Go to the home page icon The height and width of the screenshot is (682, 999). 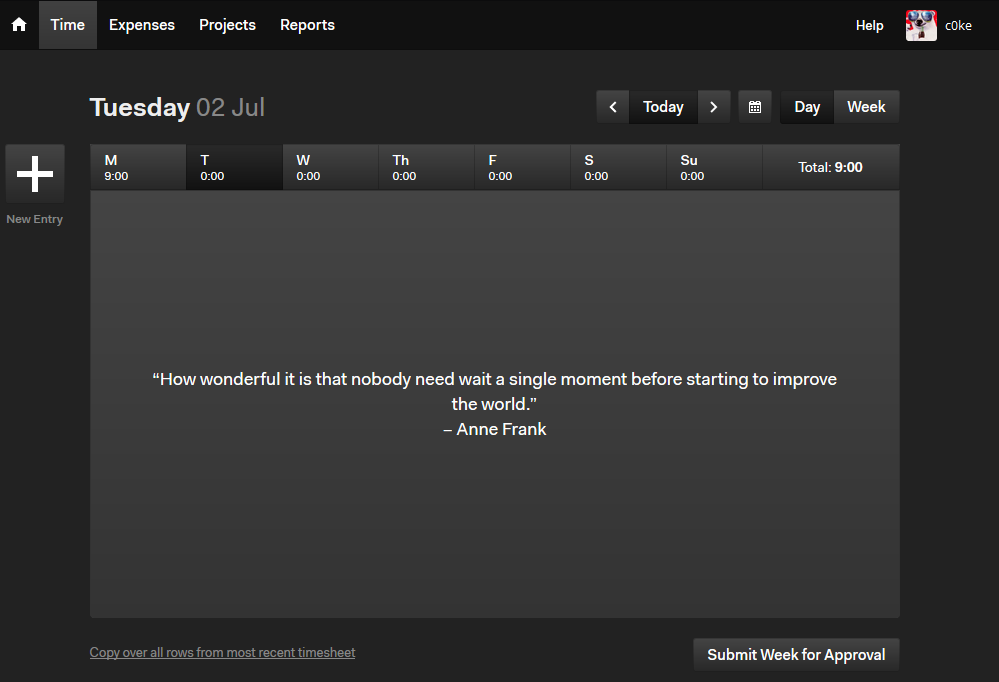(x=19, y=25)
